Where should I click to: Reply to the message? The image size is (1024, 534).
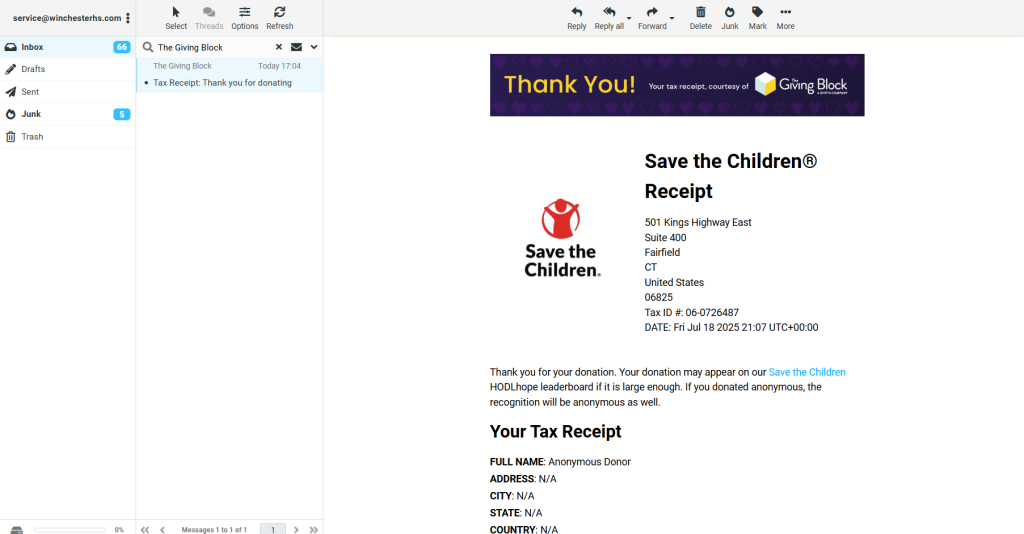point(577,18)
